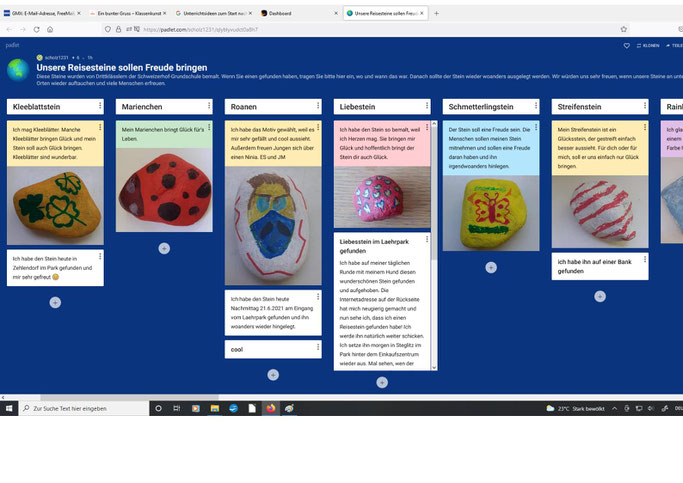Open the butterfly stone photo
Image resolution: width=683 pixels, height=483 pixels.
[x=491, y=213]
